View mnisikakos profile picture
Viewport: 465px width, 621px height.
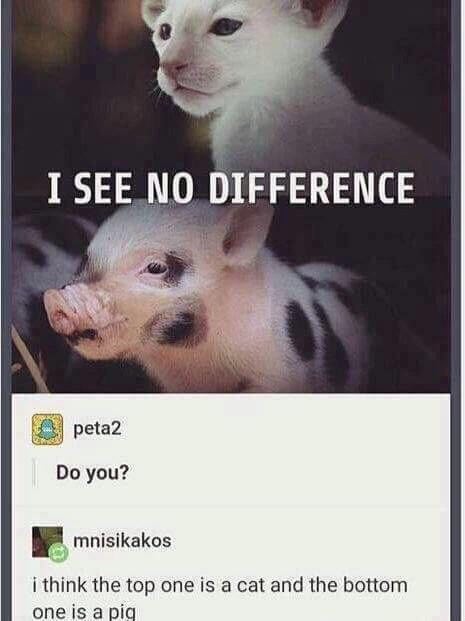[47, 542]
